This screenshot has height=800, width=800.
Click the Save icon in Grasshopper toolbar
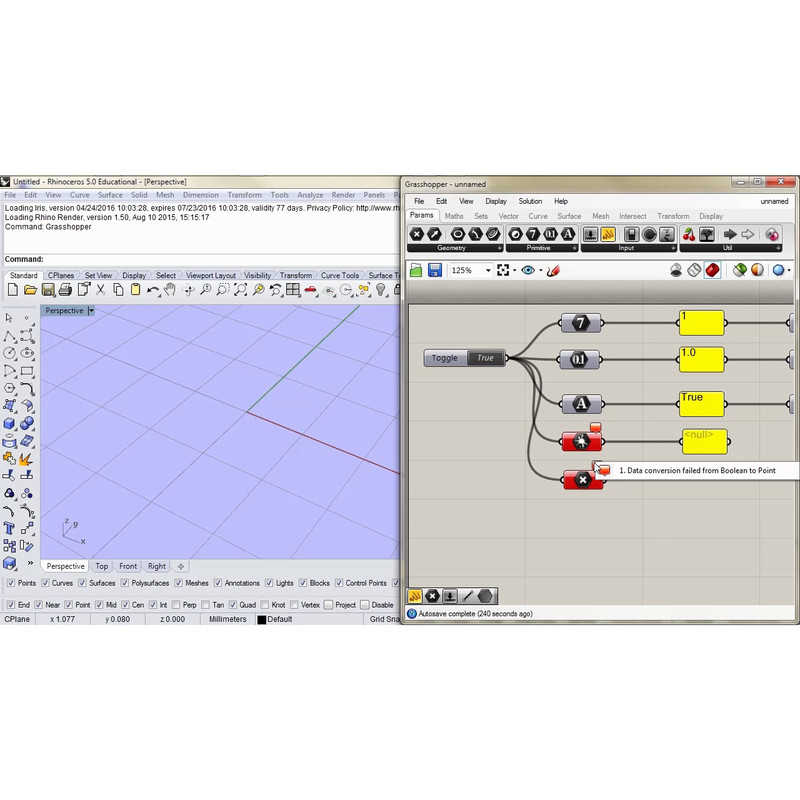pyautogui.click(x=435, y=270)
